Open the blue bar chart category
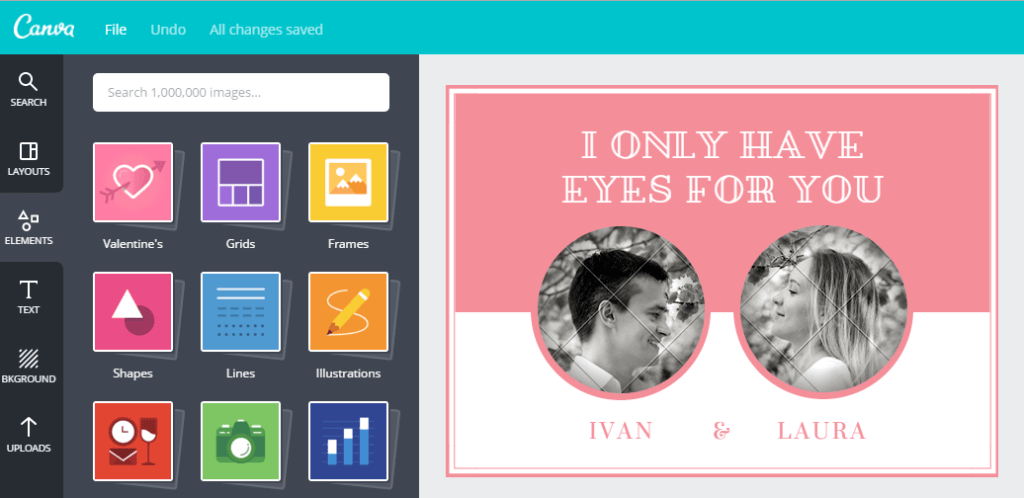Viewport: 1024px width, 498px height. [348, 441]
